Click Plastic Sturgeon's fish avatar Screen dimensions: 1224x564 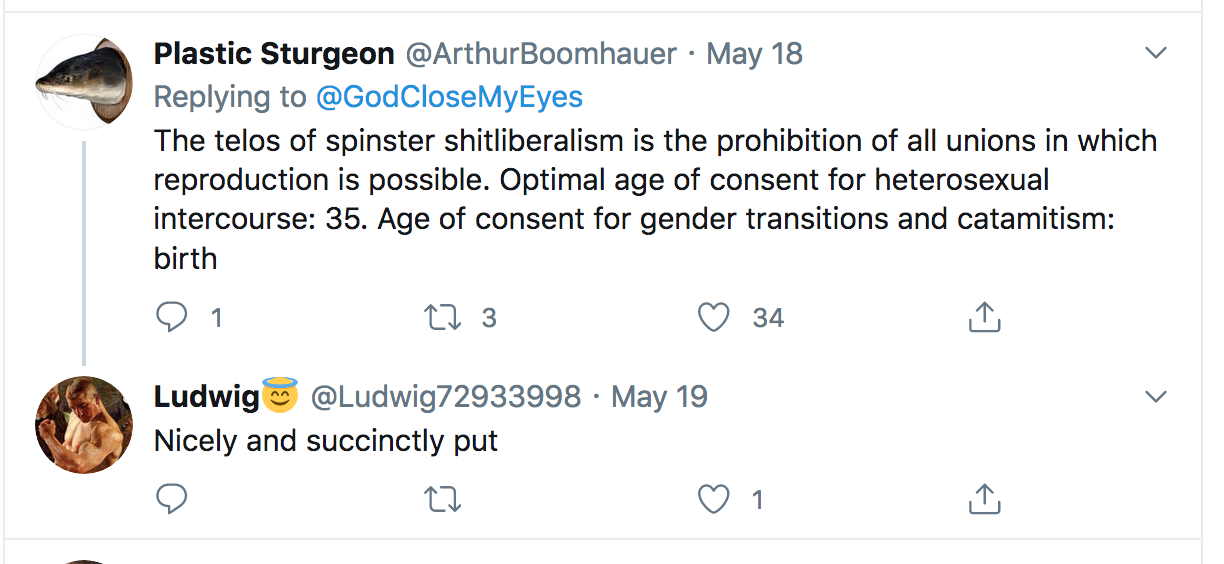click(84, 82)
